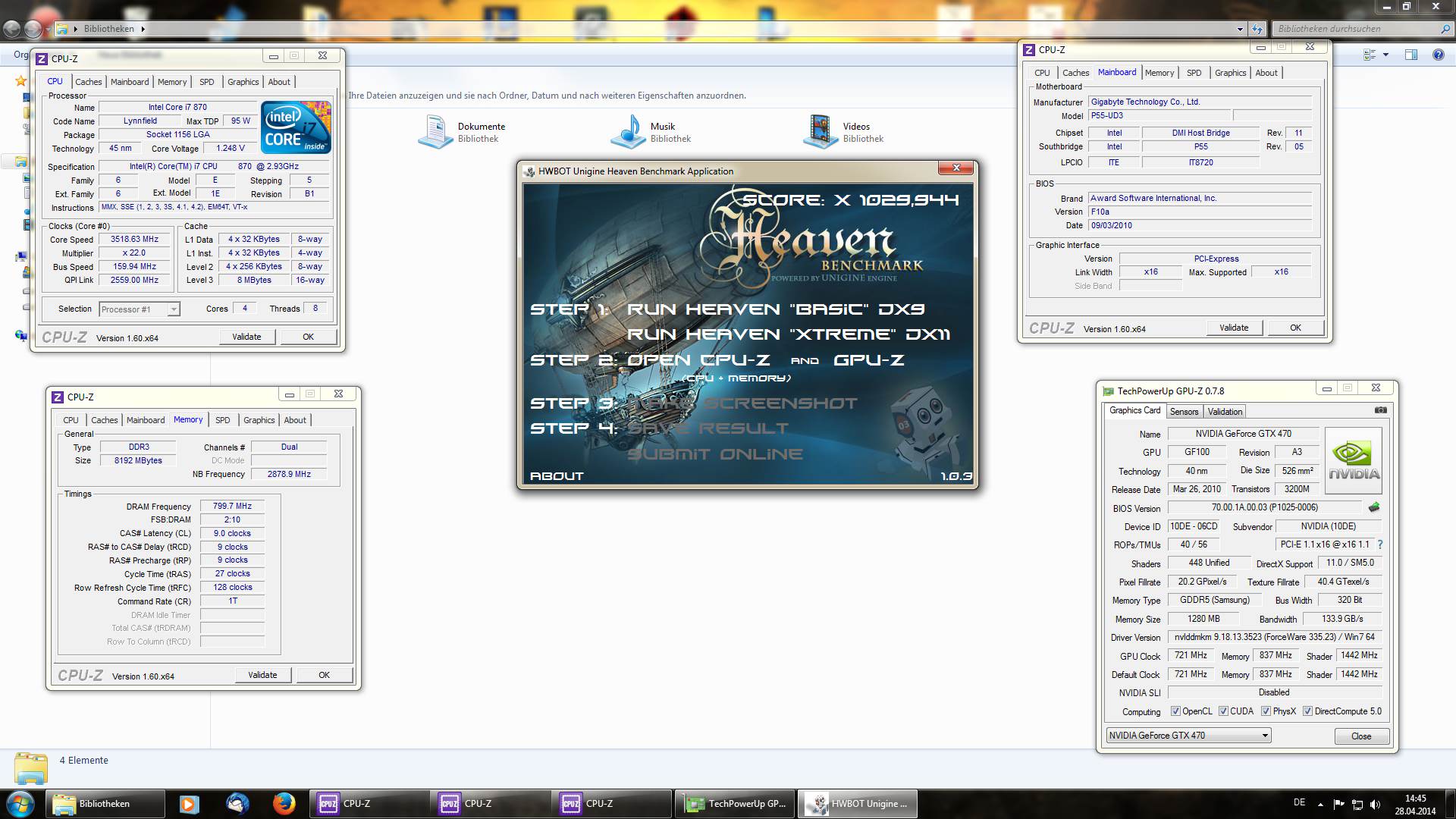
Task: Click the Core Speed value 3518.63 MHz
Action: point(135,239)
